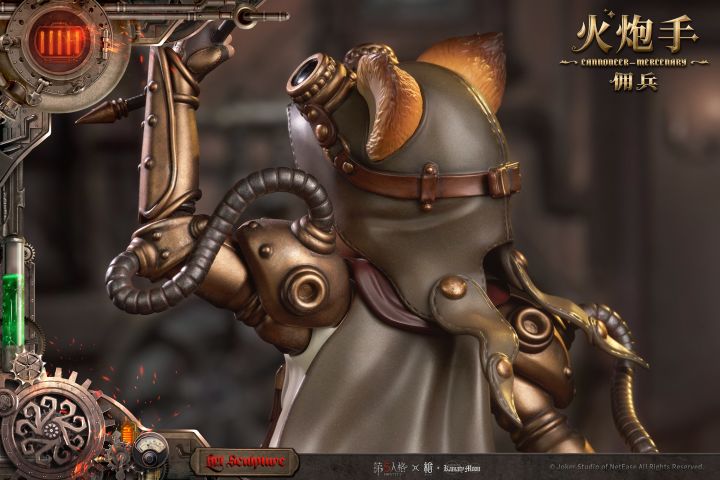Viewport: 720px width, 480px height.
Task: Click the 佣兵 label under the subtitle
Action: [x=634, y=82]
